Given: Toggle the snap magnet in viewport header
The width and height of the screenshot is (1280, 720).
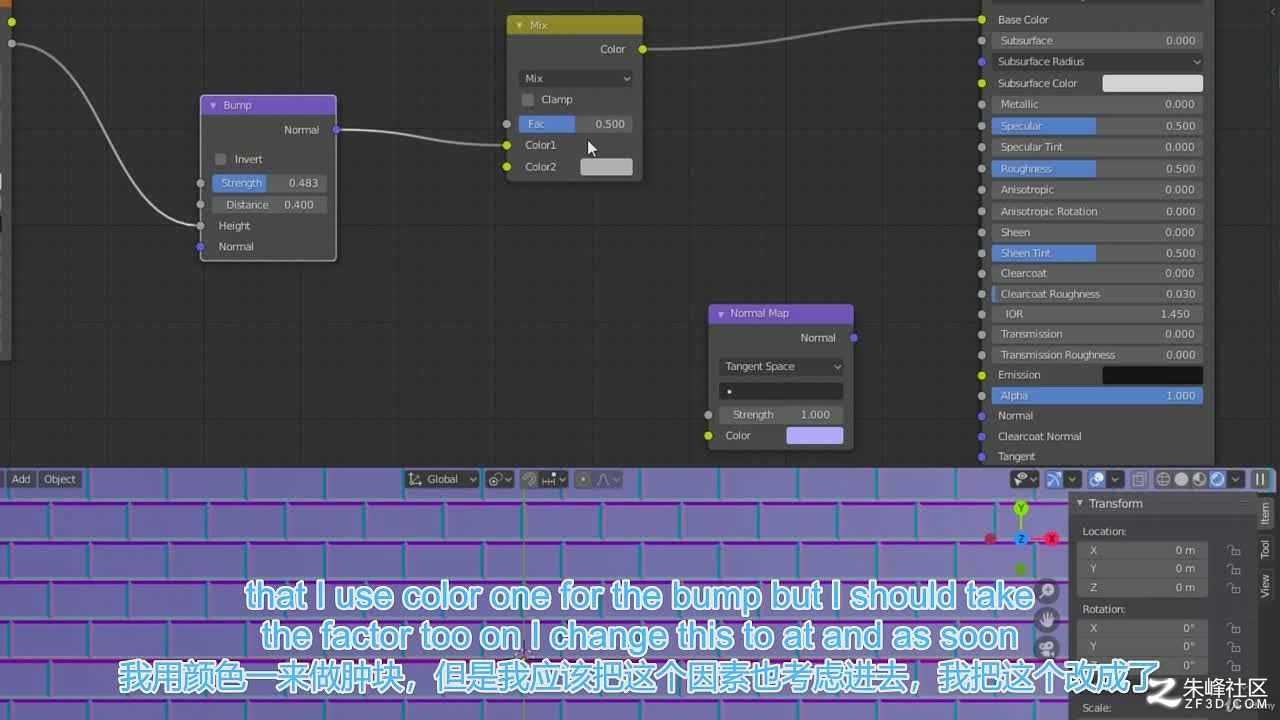Looking at the screenshot, I should pyautogui.click(x=530, y=479).
